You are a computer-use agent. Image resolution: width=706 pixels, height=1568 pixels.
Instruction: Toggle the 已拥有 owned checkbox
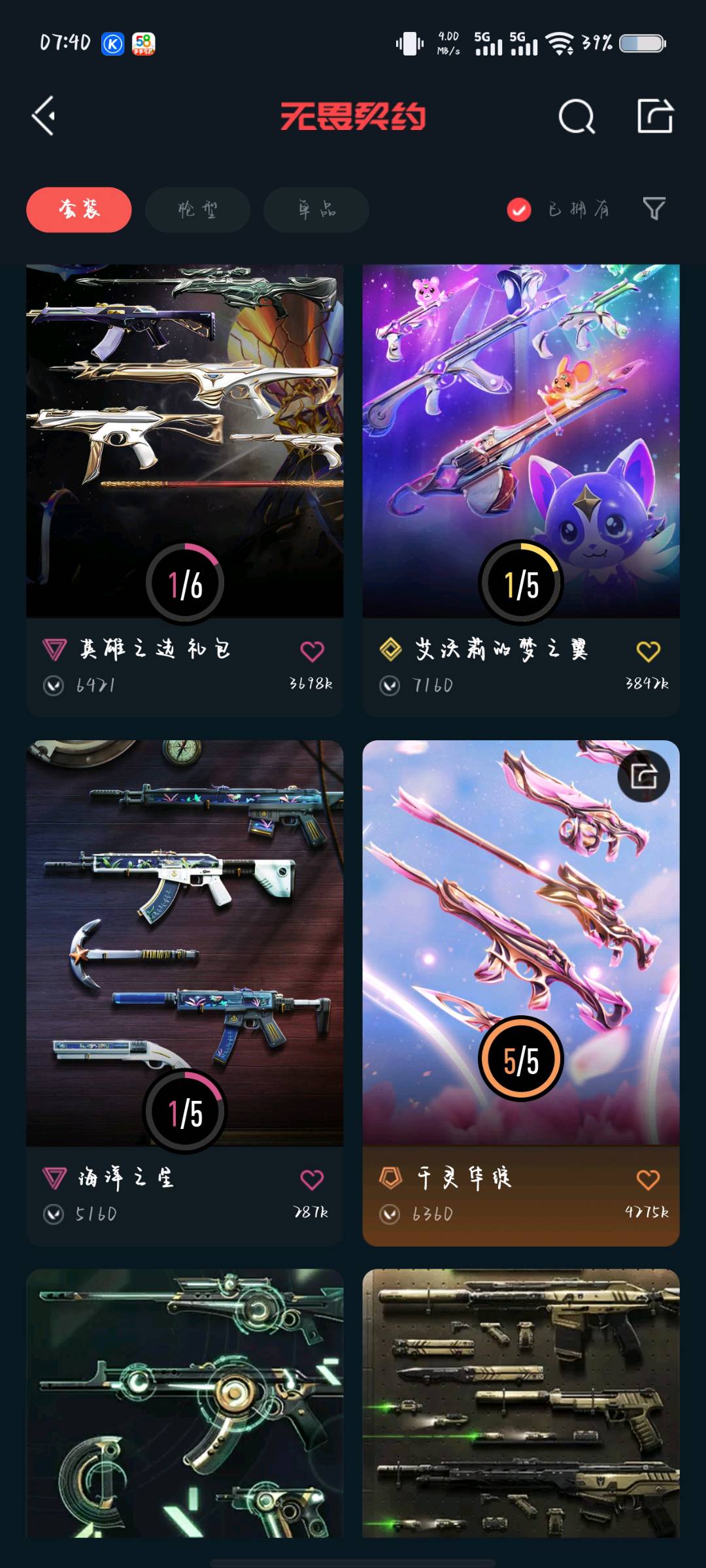click(519, 210)
